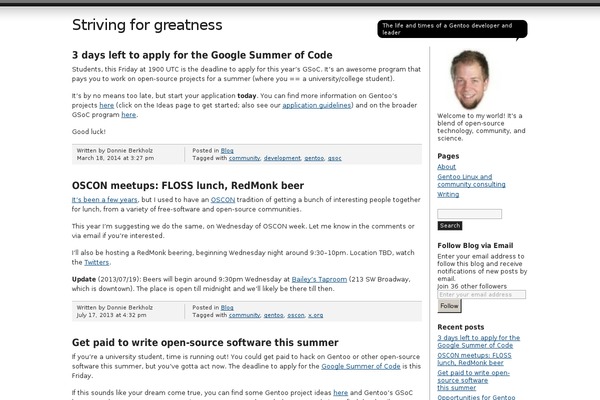600x400 pixels.
Task: Open OSCON meetups post title
Action: [188, 186]
